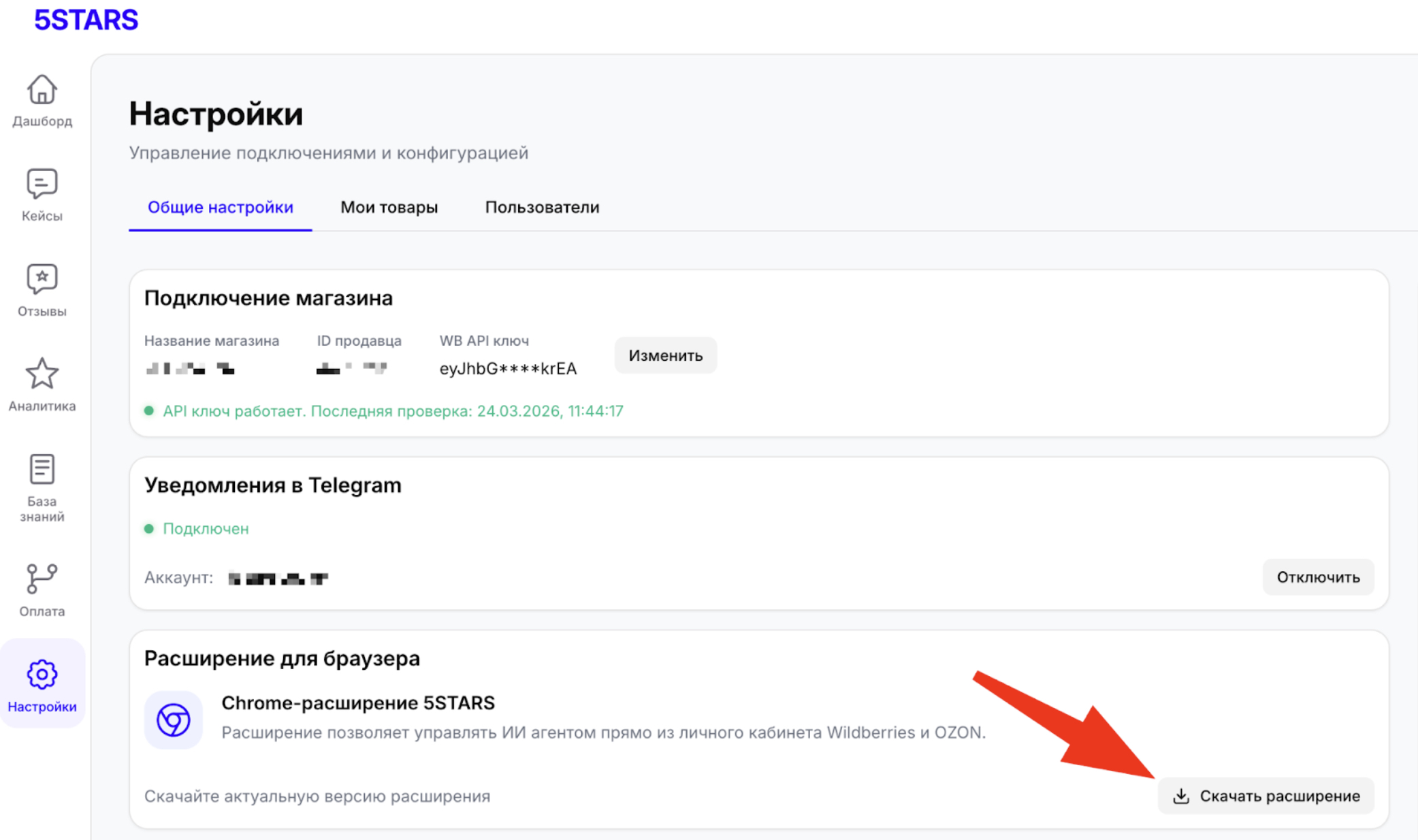The image size is (1418, 840).
Task: Click Chrome-расширение 5STARS title
Action: [x=358, y=702]
